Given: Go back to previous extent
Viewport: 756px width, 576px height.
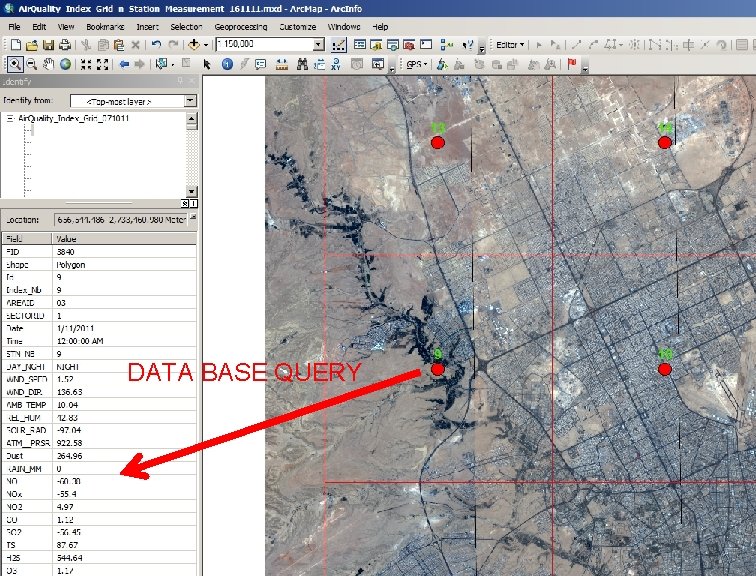Looking at the screenshot, I should click(x=124, y=64).
